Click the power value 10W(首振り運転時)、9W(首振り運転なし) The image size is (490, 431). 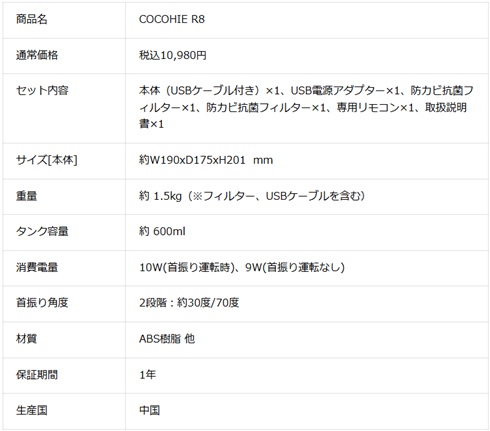pyautogui.click(x=242, y=267)
